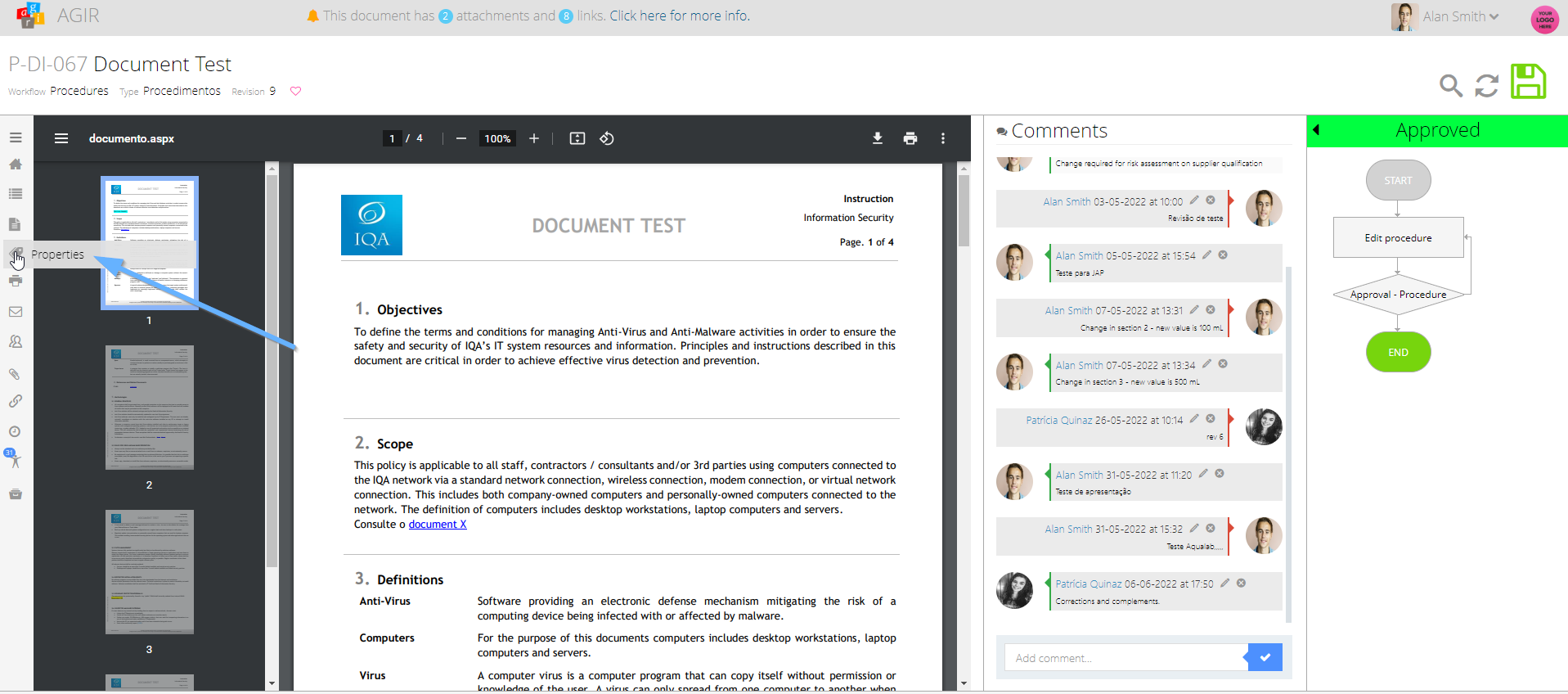Open the chain links icon in sidebar

[x=16, y=401]
